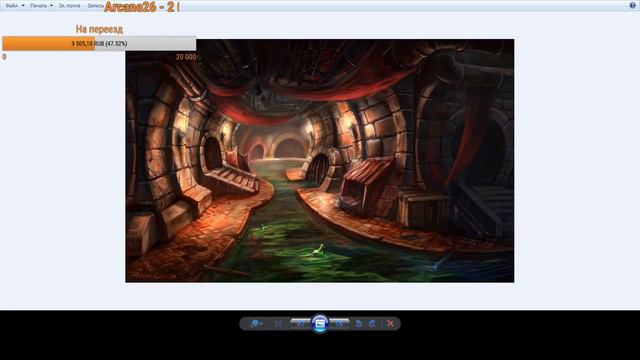
Task: Click the actual size button
Action: click(278, 324)
